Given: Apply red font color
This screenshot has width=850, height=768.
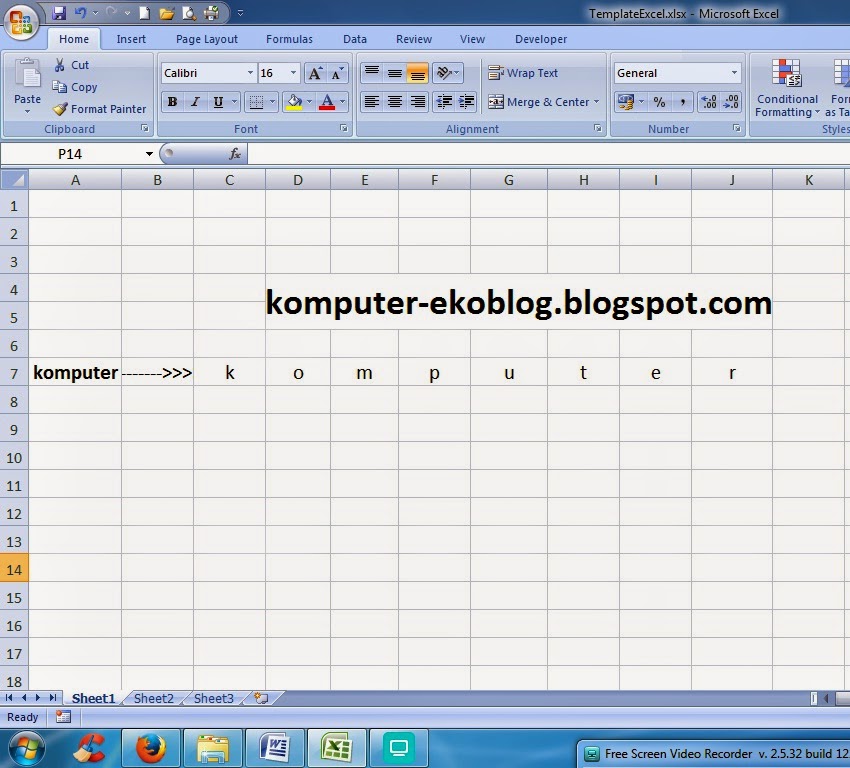Looking at the screenshot, I should point(327,102).
